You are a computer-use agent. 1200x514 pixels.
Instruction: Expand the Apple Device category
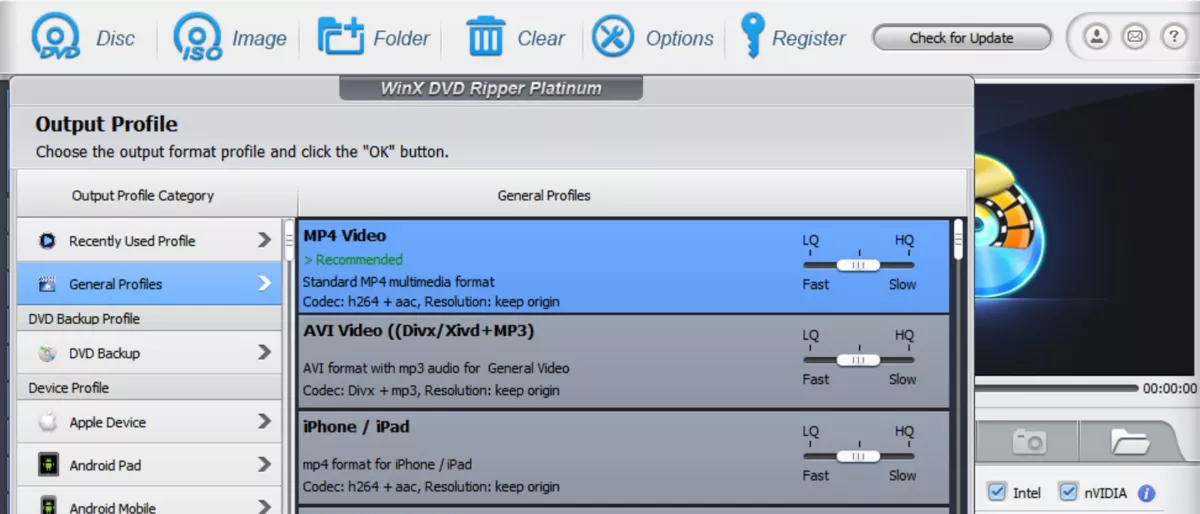point(264,422)
